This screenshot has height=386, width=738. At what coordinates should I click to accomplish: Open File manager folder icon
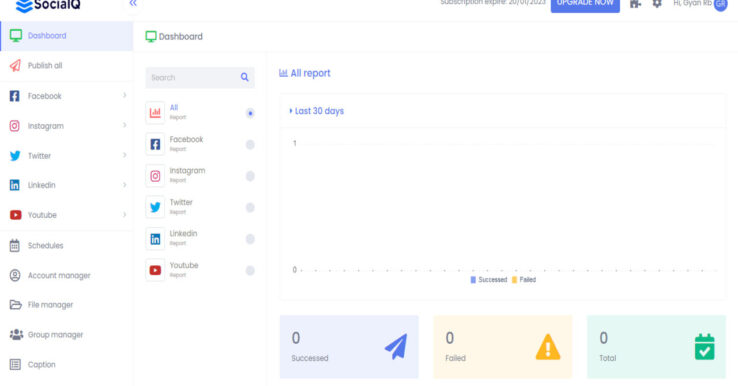point(16,305)
